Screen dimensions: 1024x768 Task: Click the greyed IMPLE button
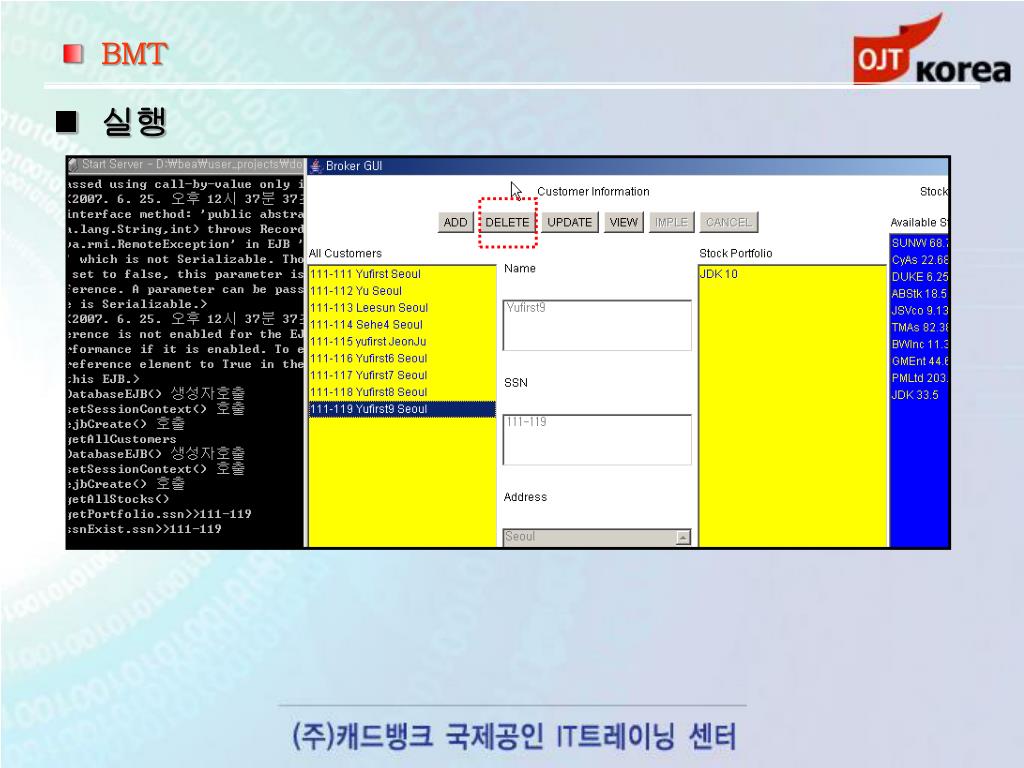click(x=671, y=222)
